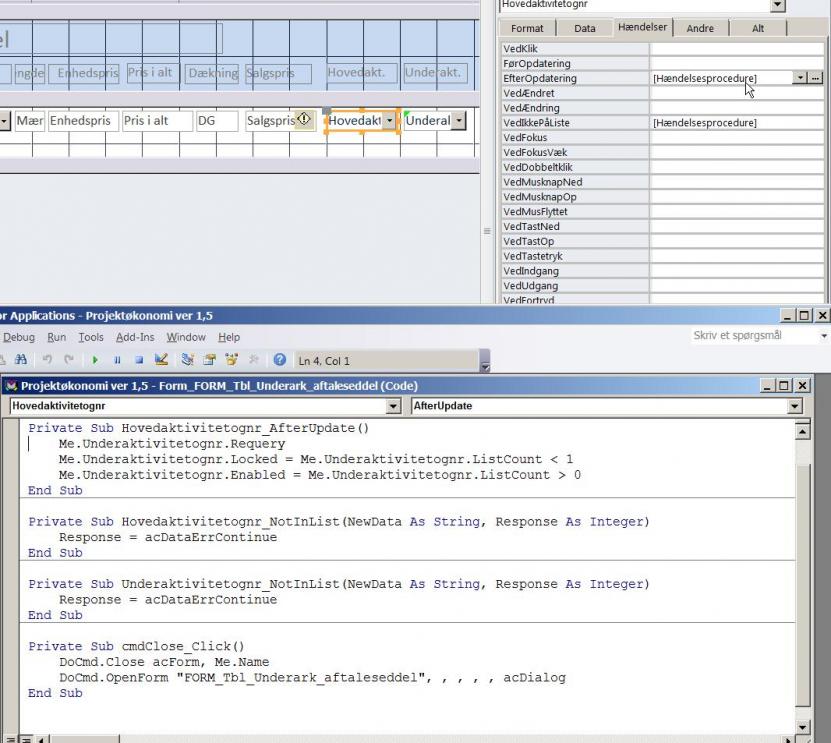Click the blue Help question mark icon
Viewport: 831px width, 743px height.
(x=280, y=360)
